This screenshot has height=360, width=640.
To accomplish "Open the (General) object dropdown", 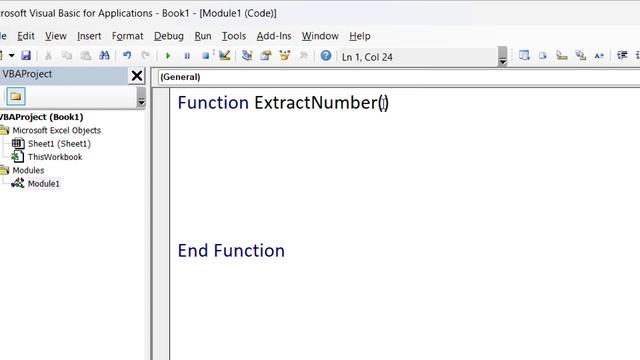I will pos(398,77).
